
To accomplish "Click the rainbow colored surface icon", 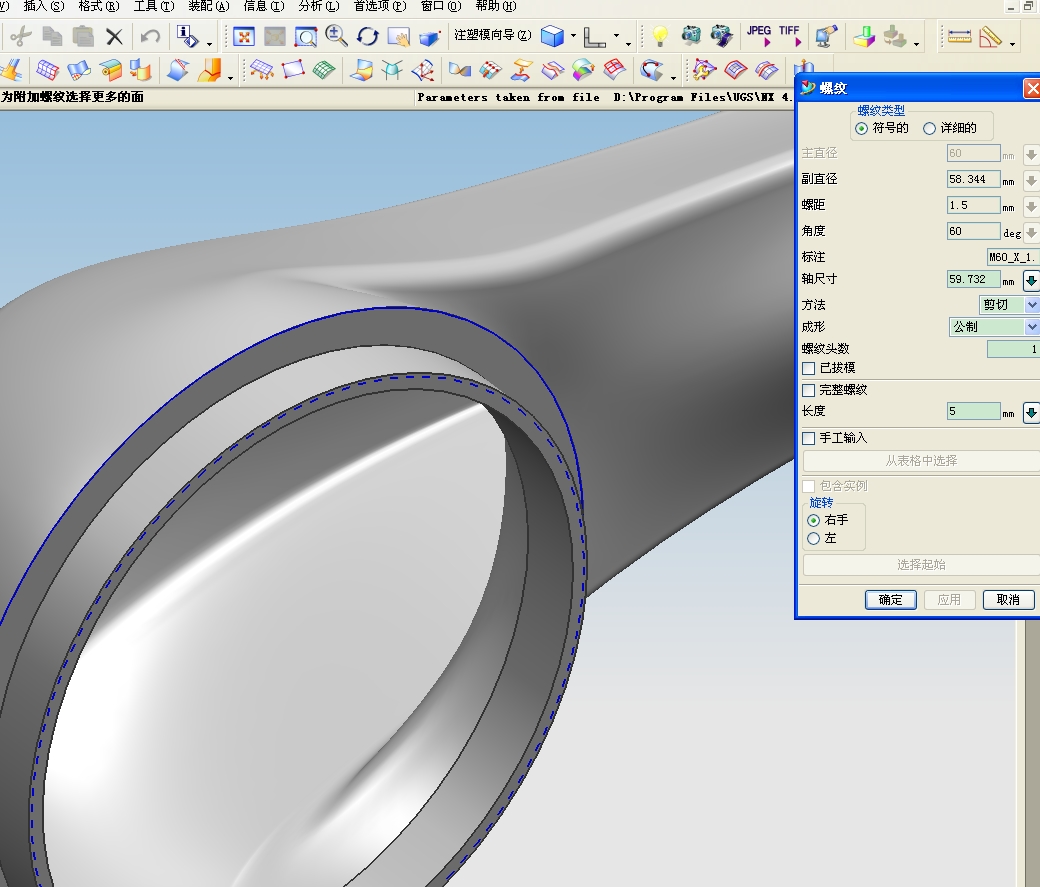I will pyautogui.click(x=583, y=70).
